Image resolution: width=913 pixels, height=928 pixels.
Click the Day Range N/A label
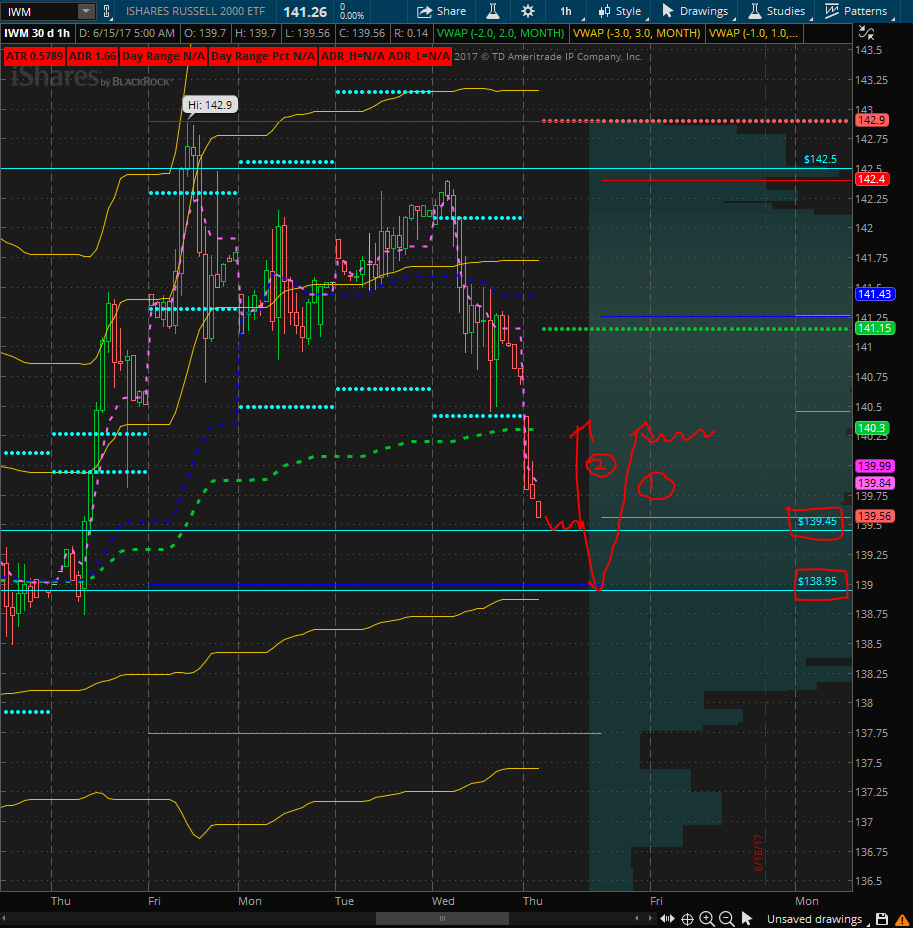coord(163,56)
